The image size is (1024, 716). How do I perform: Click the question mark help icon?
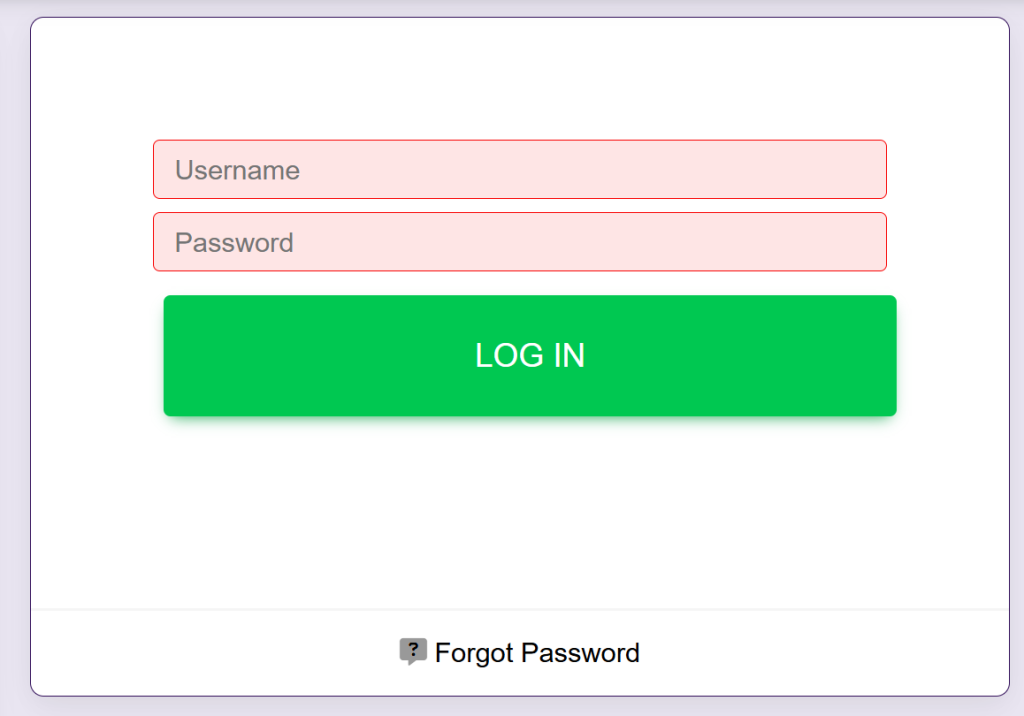point(413,652)
